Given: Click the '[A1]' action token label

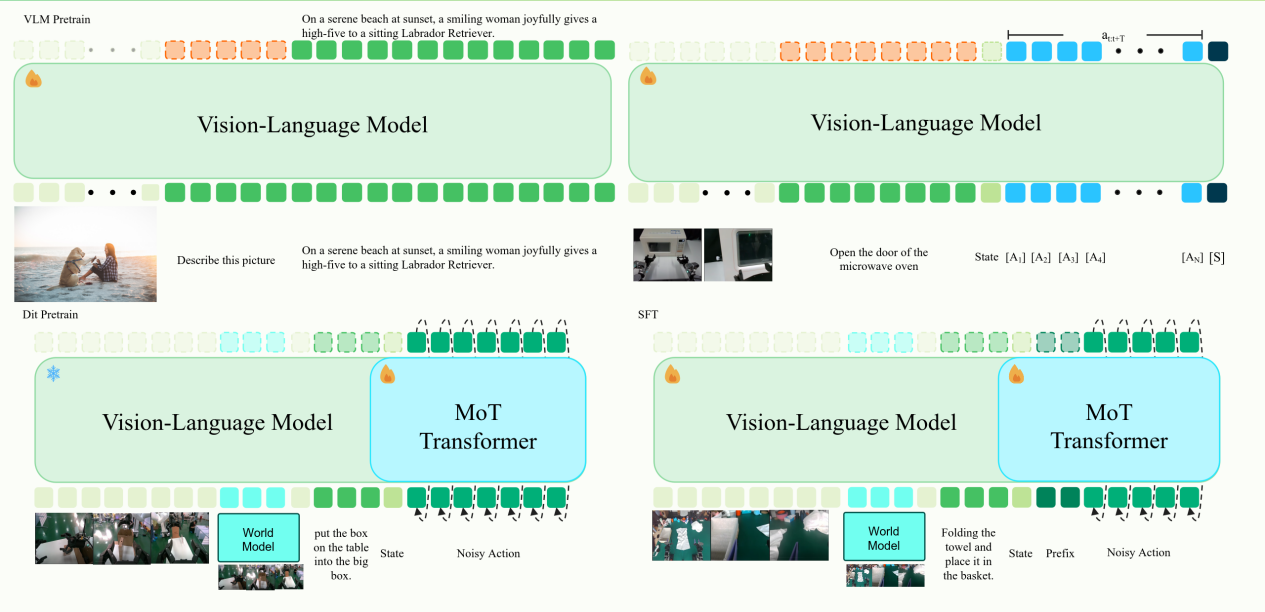Looking at the screenshot, I should point(1015,258).
